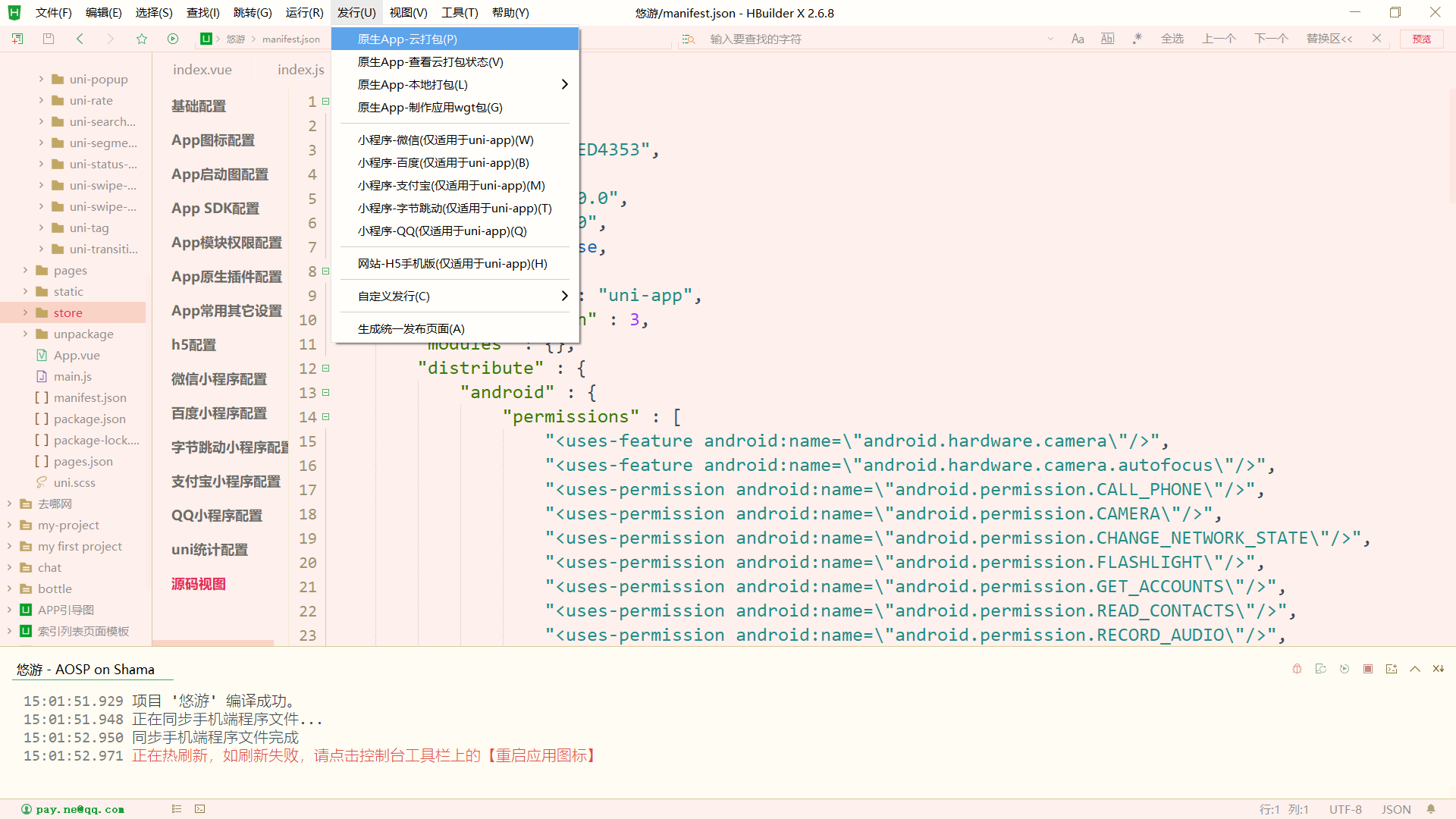The height and width of the screenshot is (819, 1456).
Task: Toggle whole-word matching in the search bar
Action: coord(1107,39)
